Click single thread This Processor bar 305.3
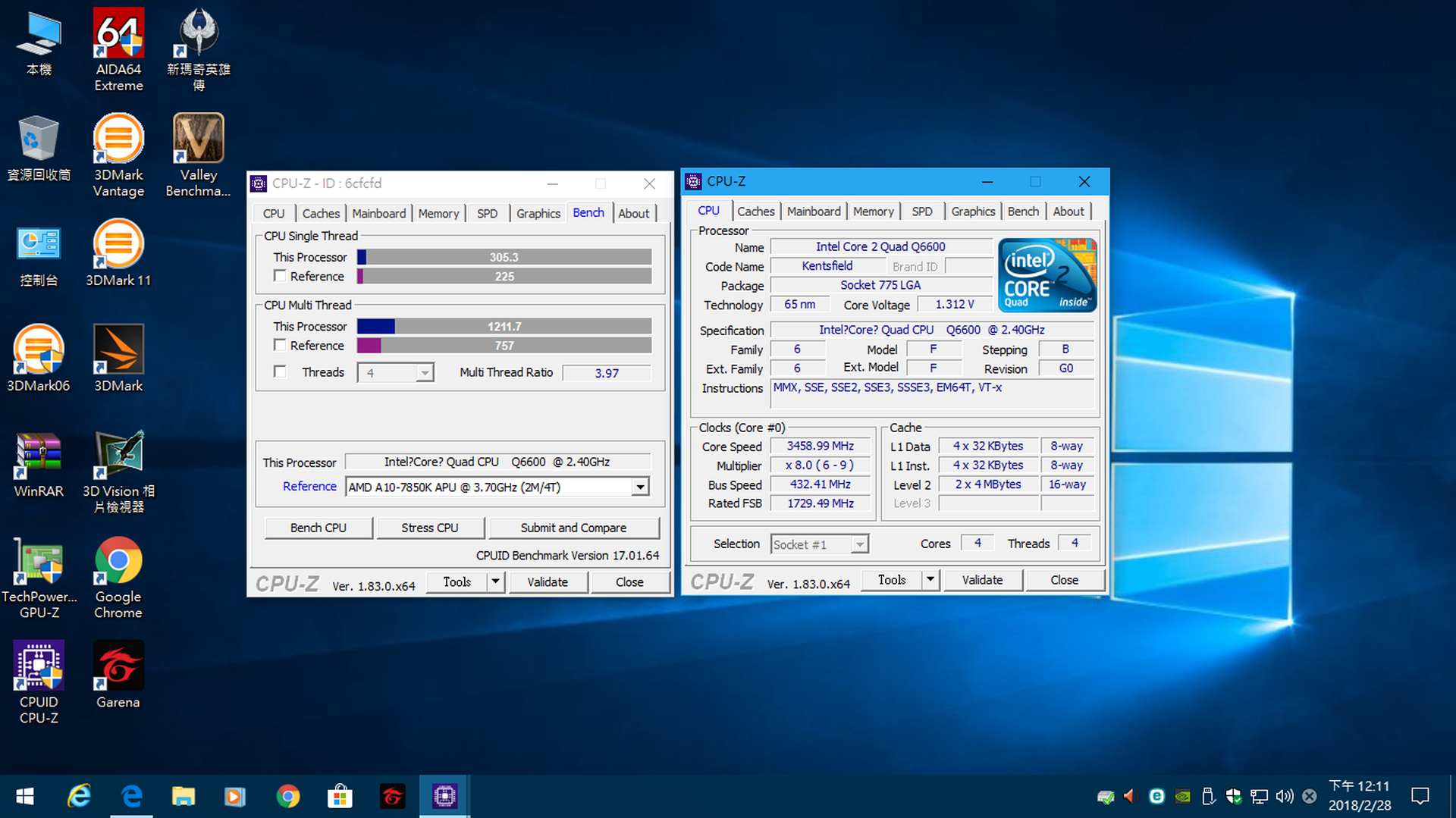This screenshot has height=818, width=1456. pos(504,257)
